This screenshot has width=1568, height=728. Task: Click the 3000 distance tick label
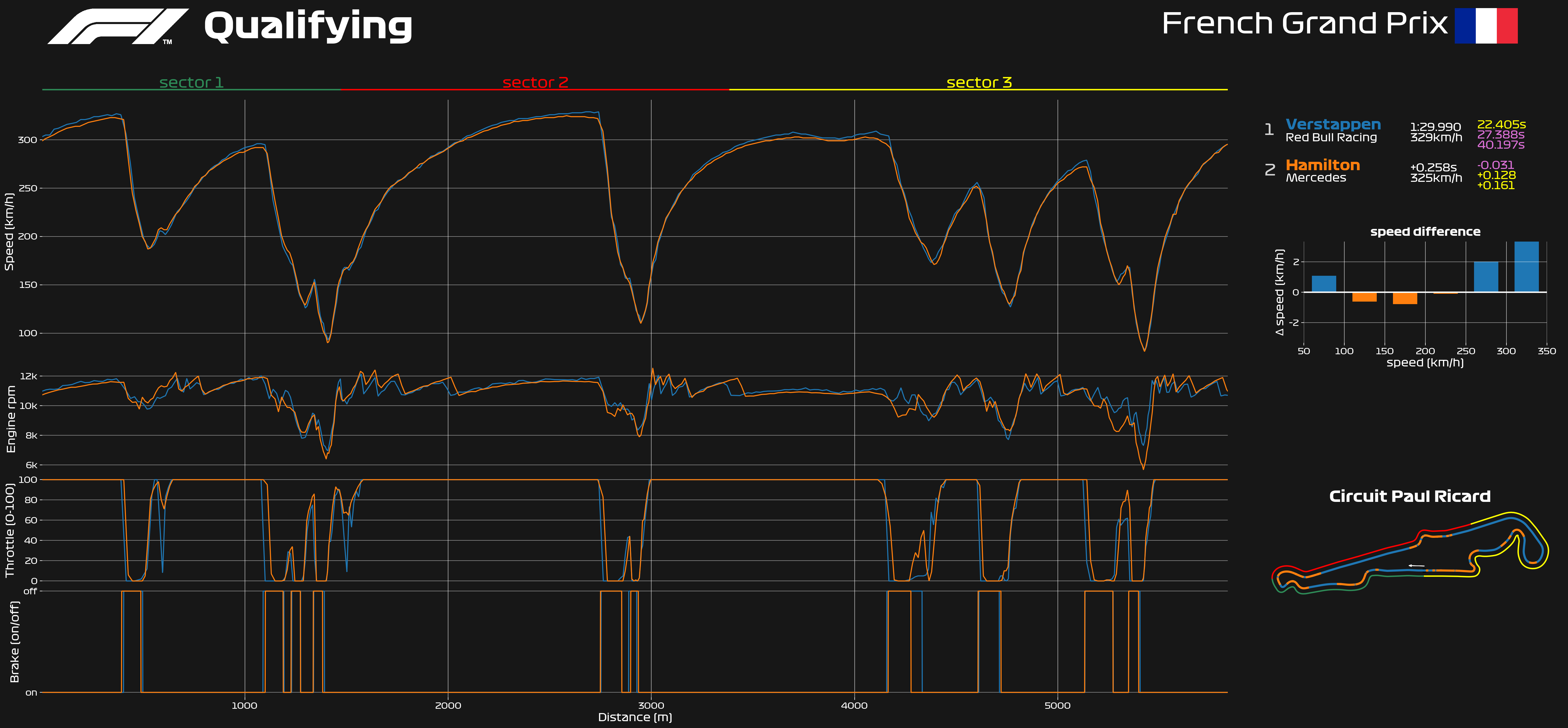click(x=651, y=705)
